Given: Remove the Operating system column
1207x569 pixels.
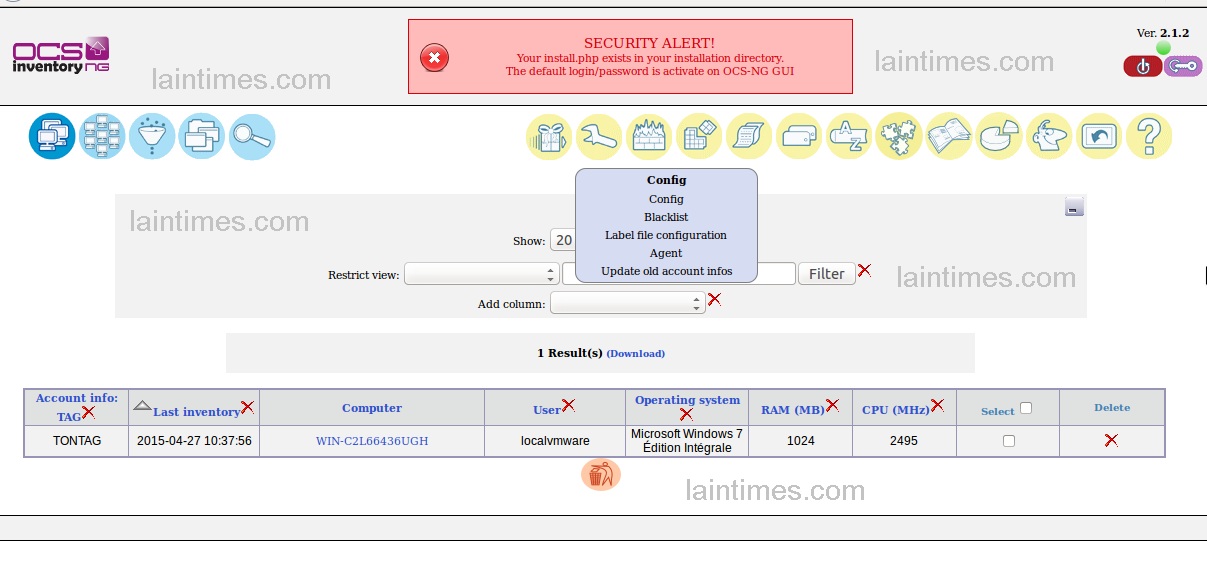Looking at the screenshot, I should coord(686,413).
